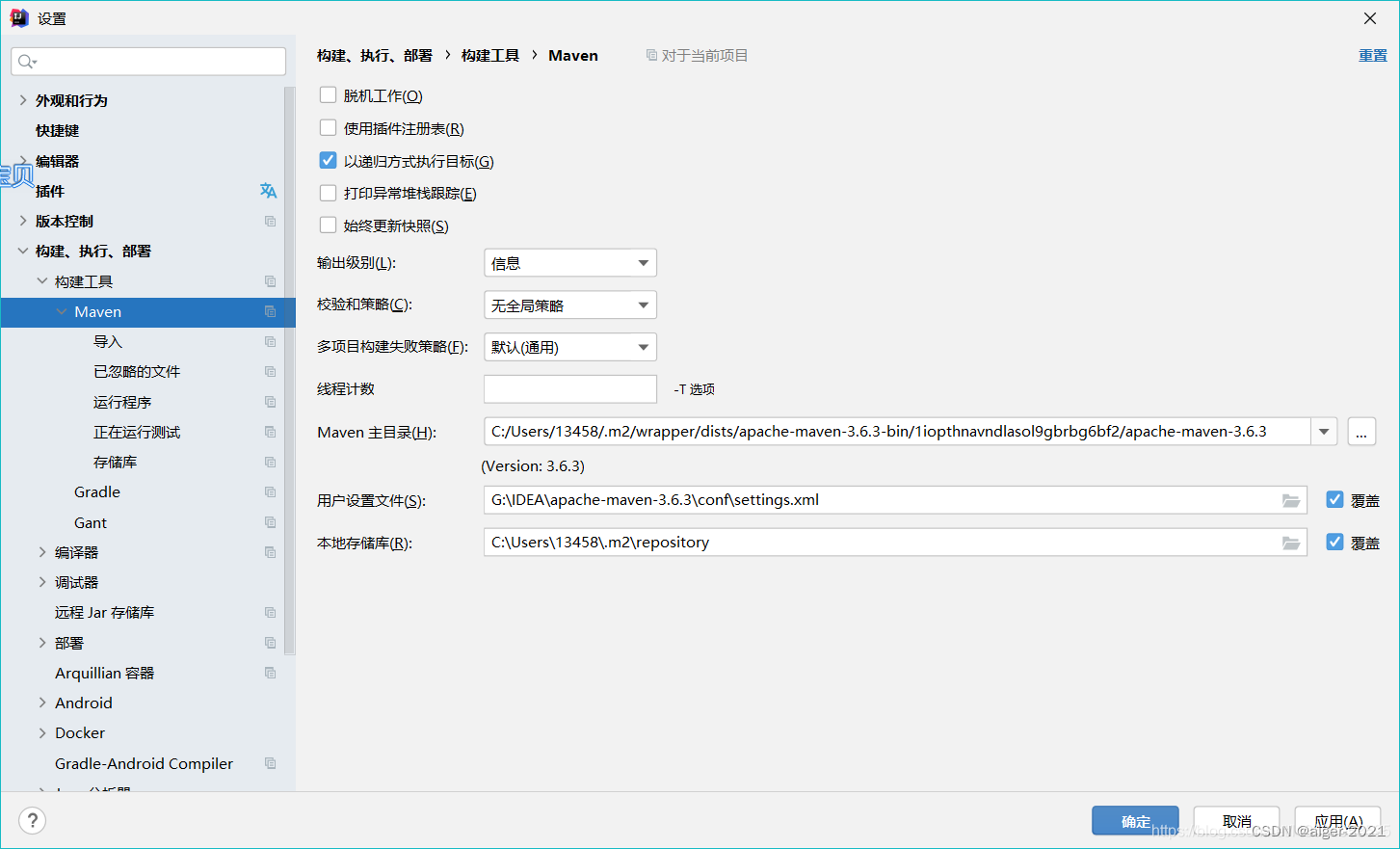Click project-level icon next to 存储库

(271, 463)
